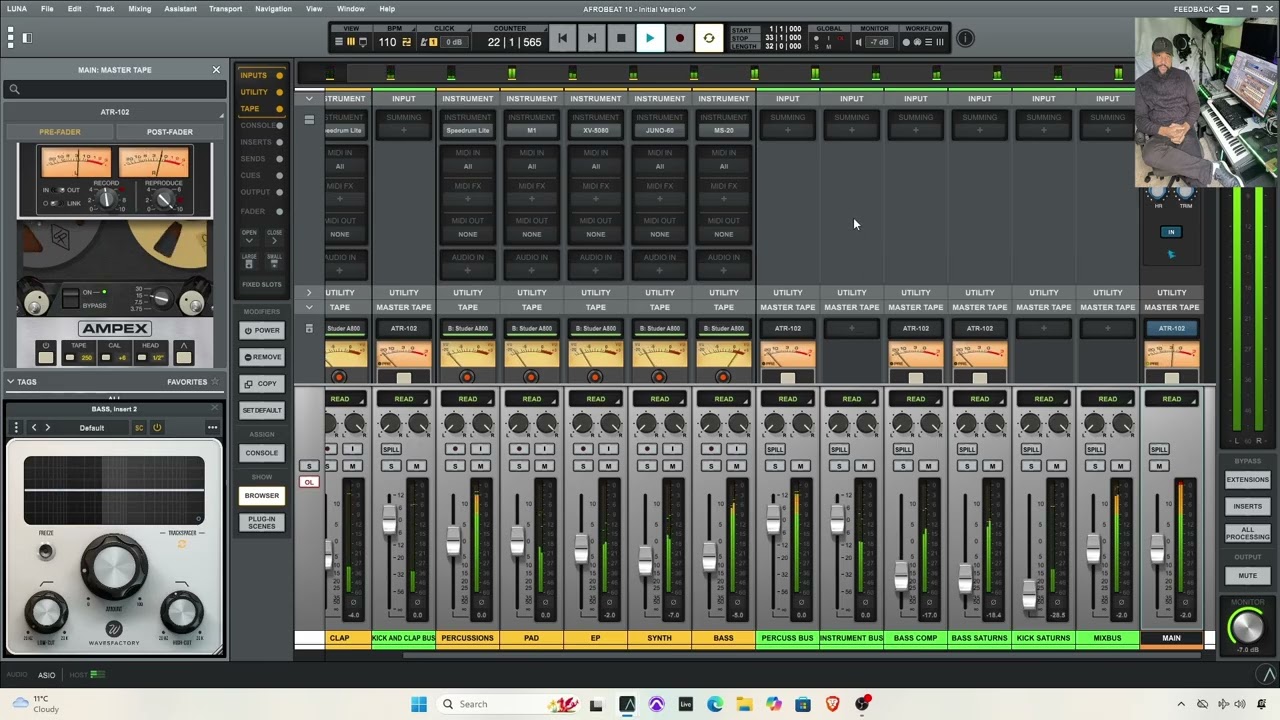This screenshot has width=1280, height=720.
Task: Open READ automation dropdown on MIXBUS channel
Action: click(x=1108, y=399)
